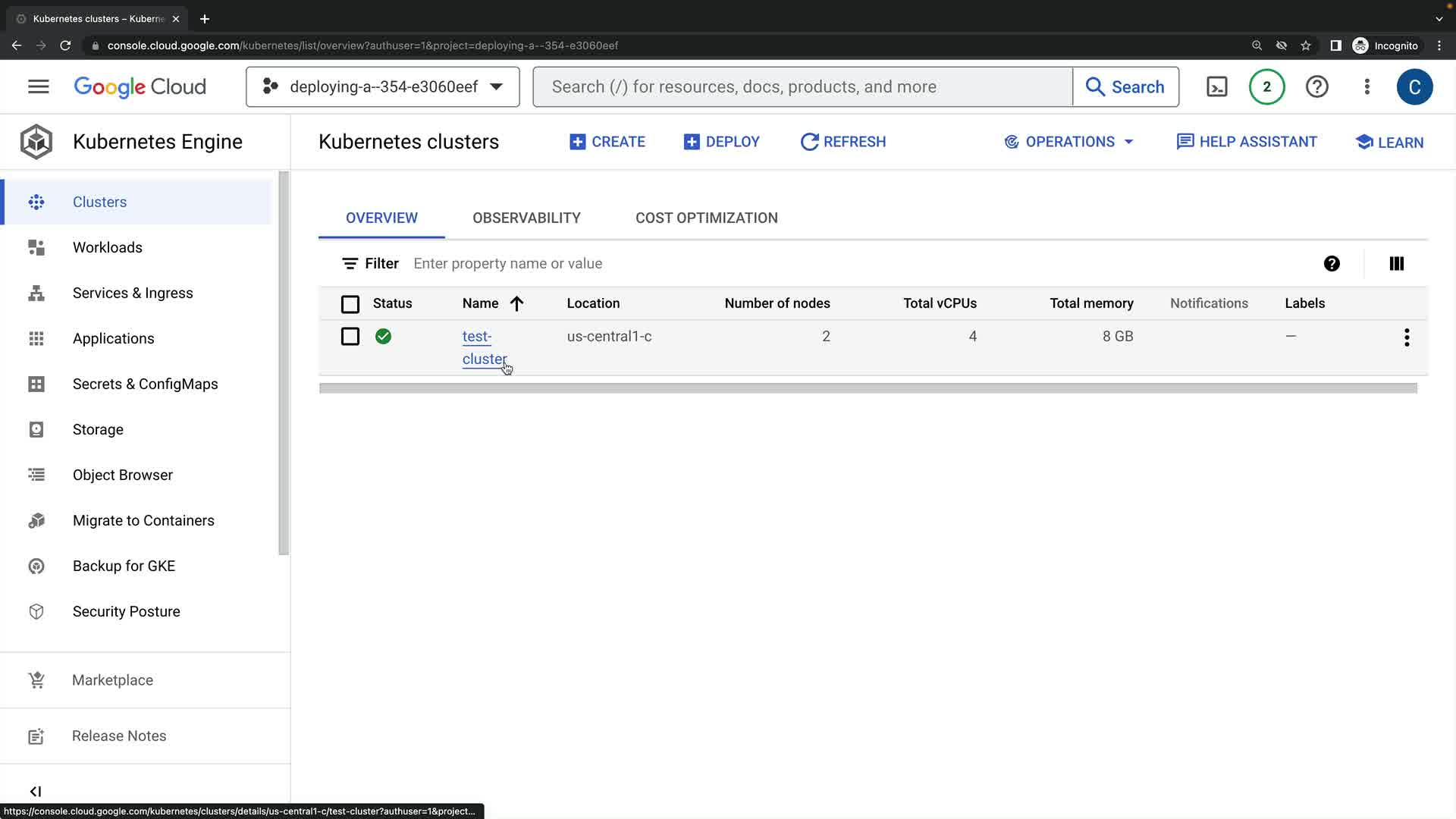Switch to the Observability tab
Viewport: 1456px width, 819px height.
[526, 218]
